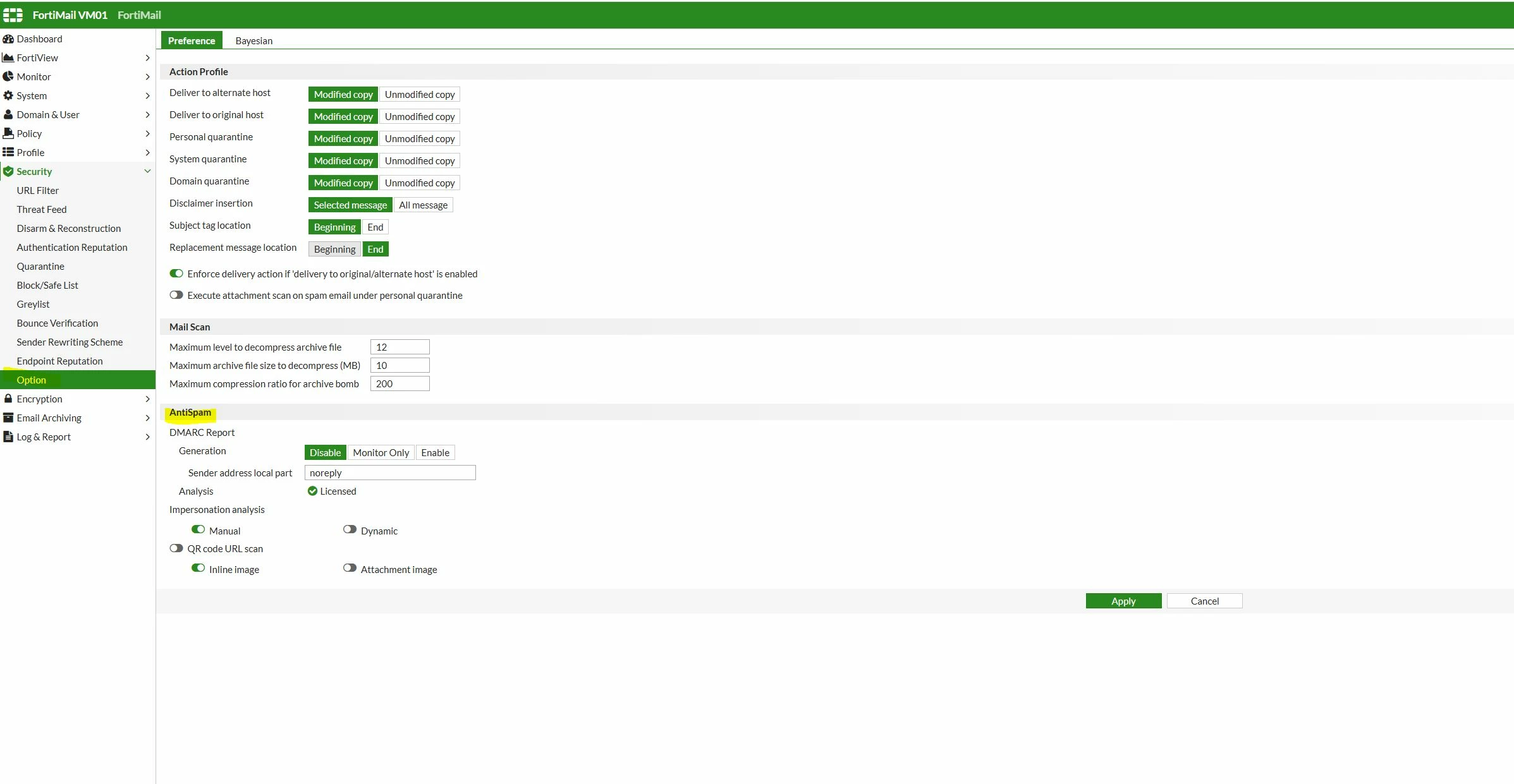Click the Cancel button

click(x=1204, y=601)
